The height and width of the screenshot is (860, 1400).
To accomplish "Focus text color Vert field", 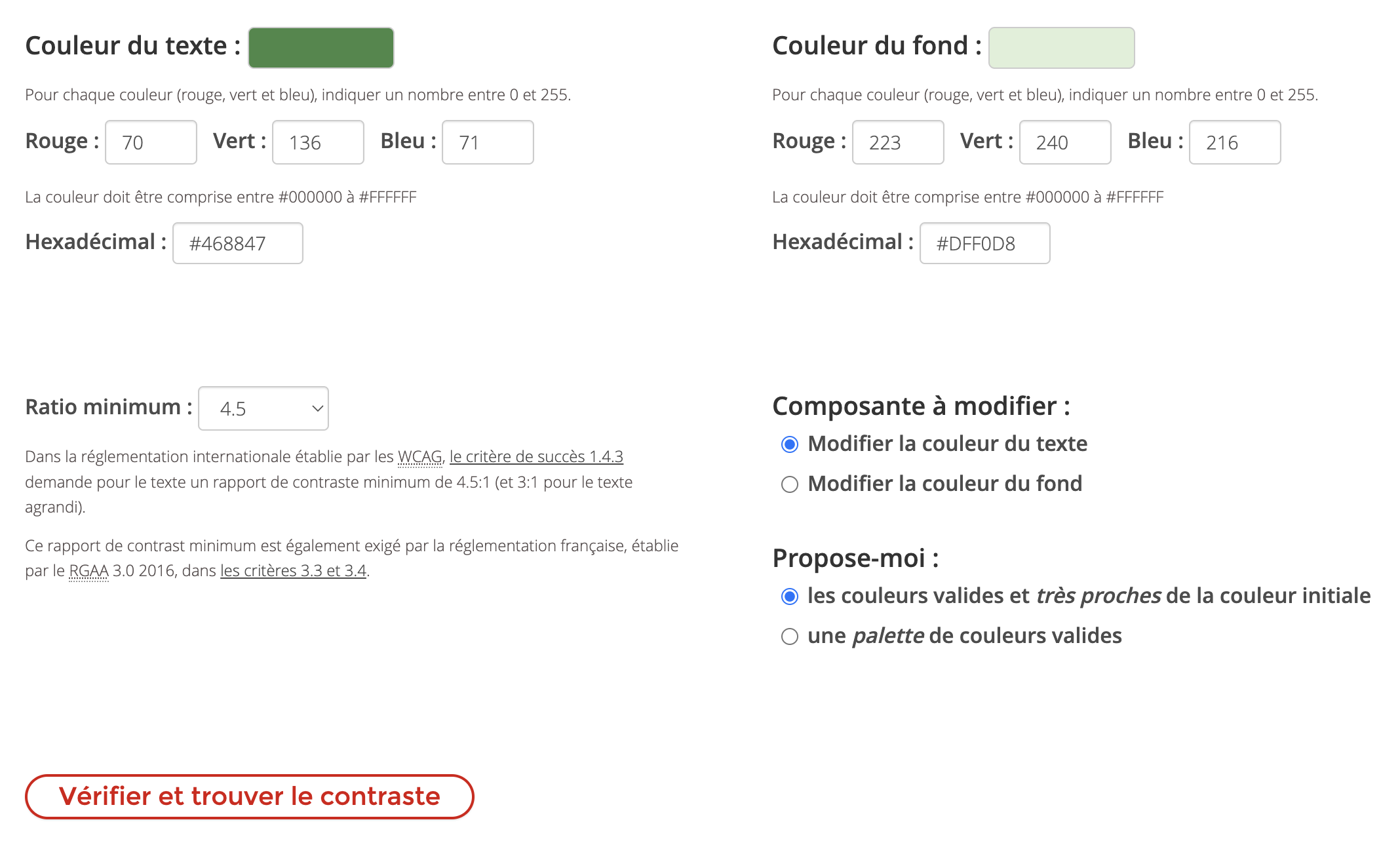I will click(318, 142).
